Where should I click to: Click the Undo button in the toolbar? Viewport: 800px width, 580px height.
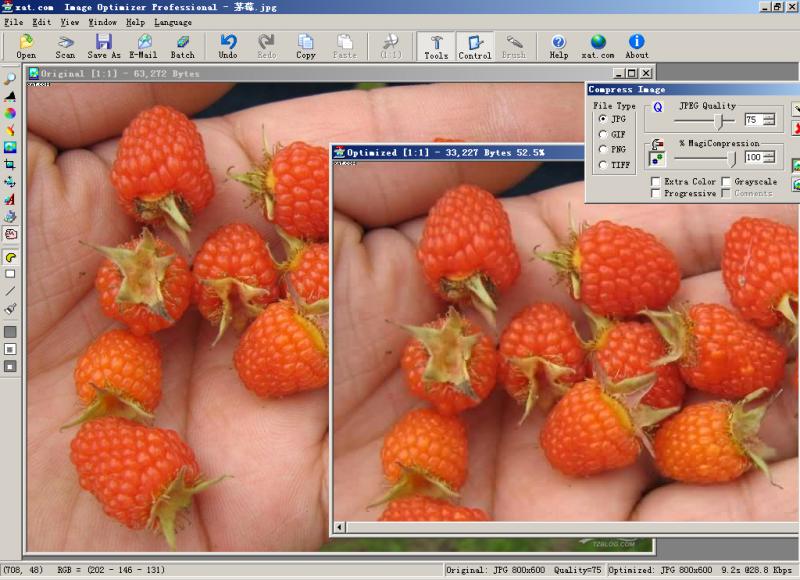pyautogui.click(x=228, y=45)
